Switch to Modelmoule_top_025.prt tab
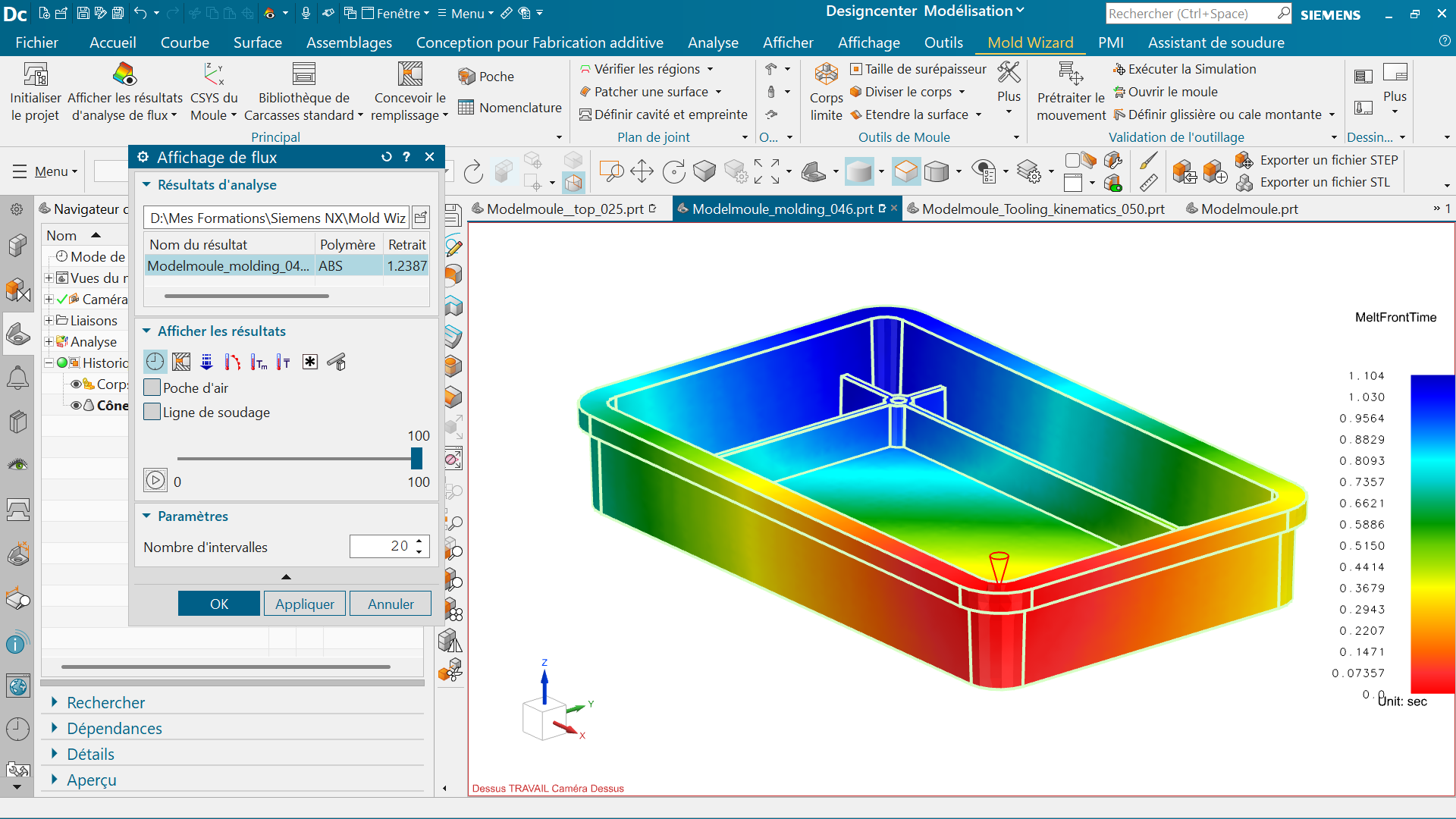The width and height of the screenshot is (1456, 819). point(564,209)
